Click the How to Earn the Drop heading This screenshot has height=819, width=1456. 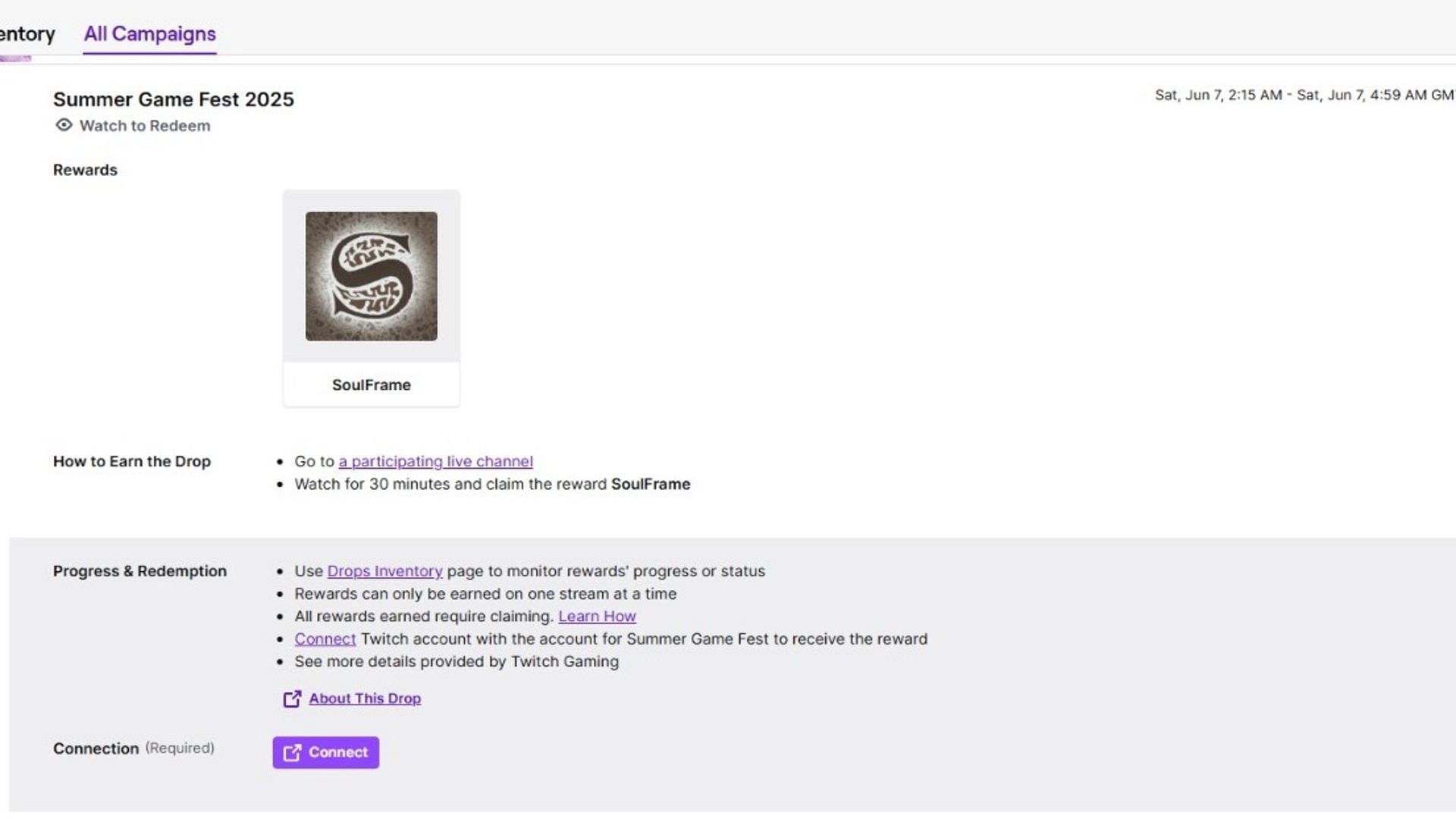(x=132, y=461)
